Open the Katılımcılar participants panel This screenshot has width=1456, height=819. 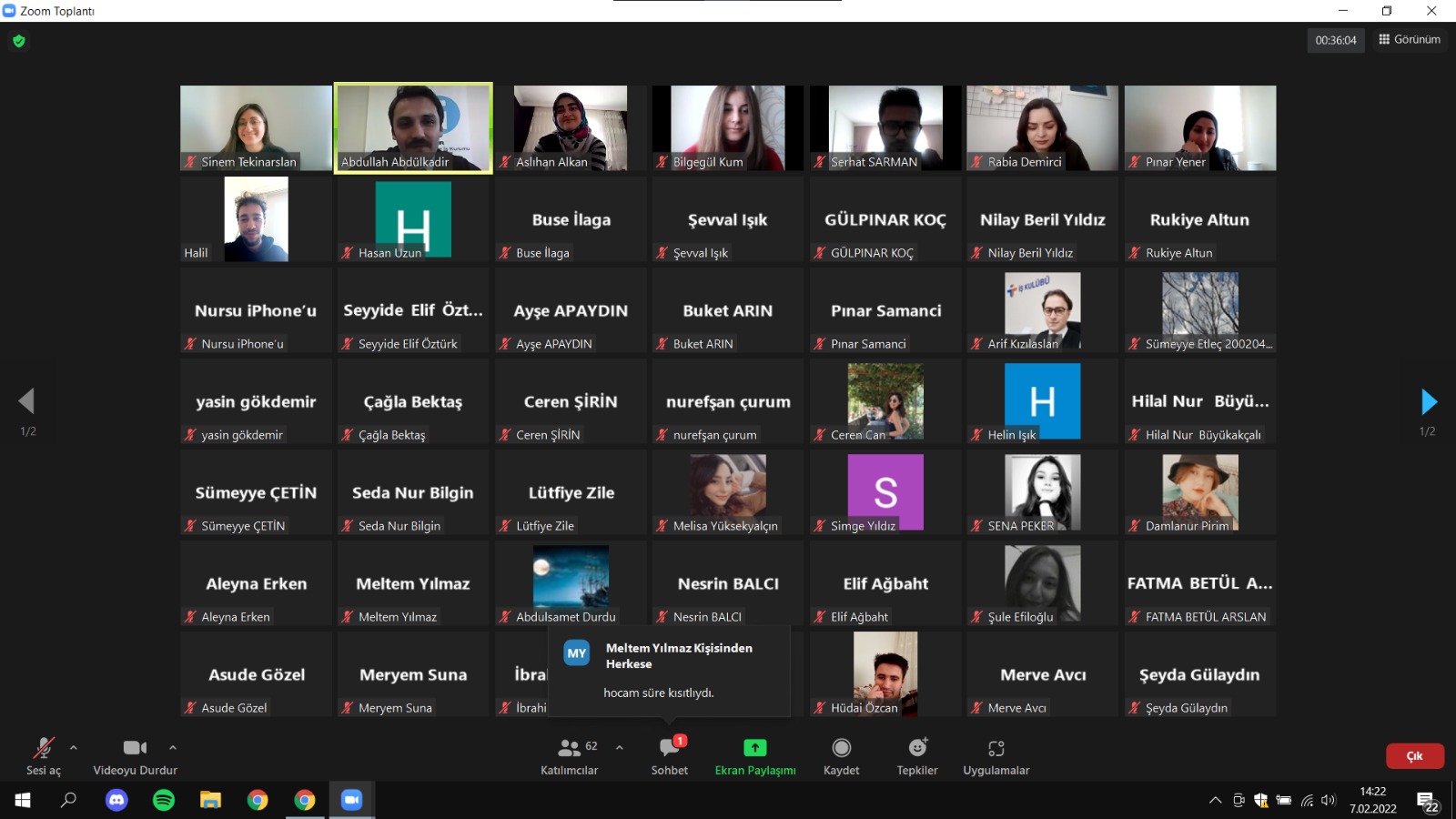click(x=570, y=756)
